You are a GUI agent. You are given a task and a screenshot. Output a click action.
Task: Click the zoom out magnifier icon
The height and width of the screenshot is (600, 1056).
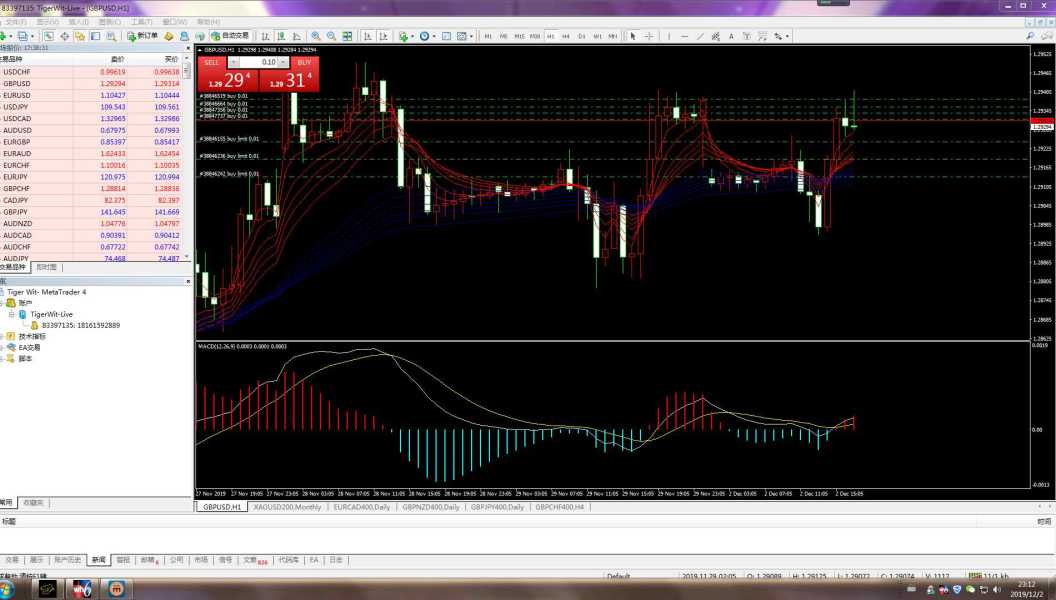point(331,36)
